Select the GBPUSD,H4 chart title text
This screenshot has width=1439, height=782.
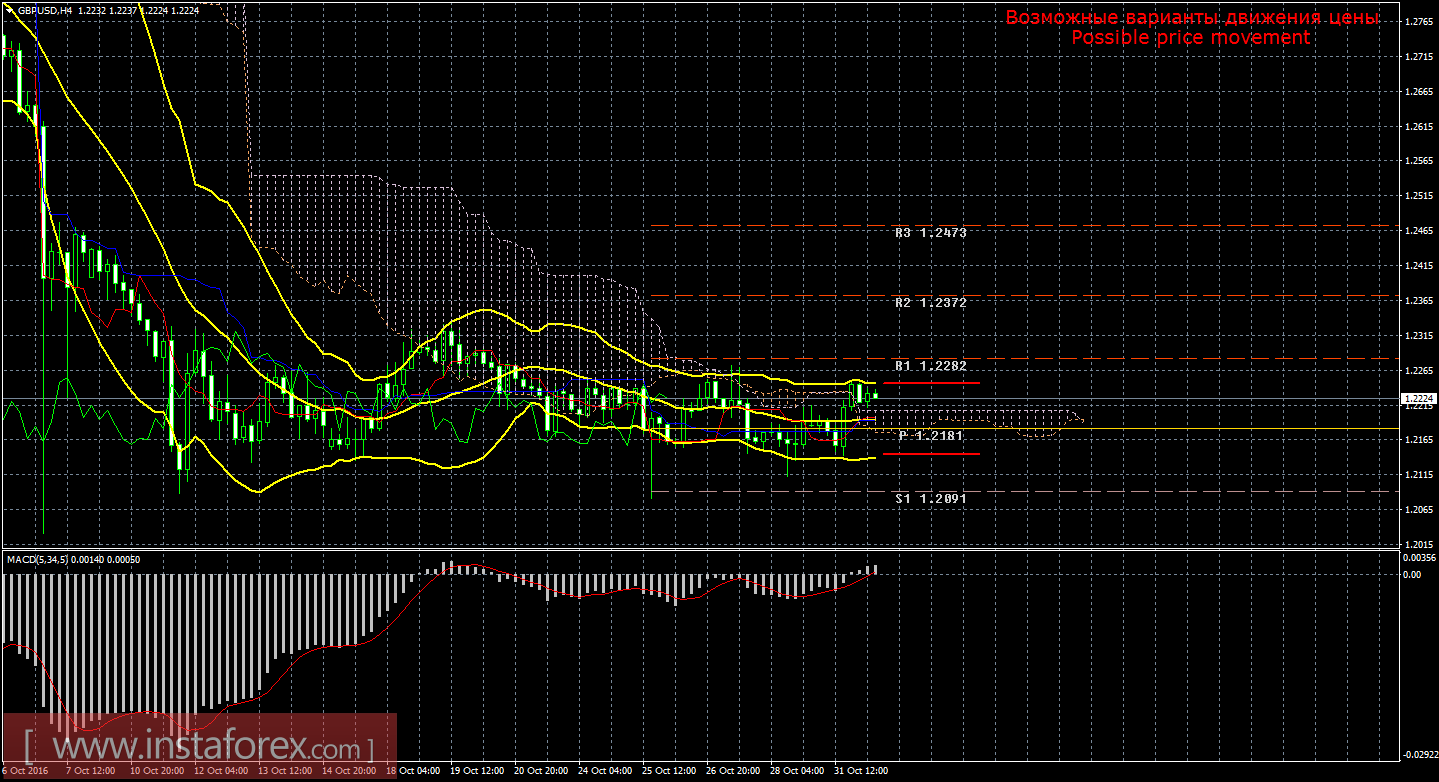pyautogui.click(x=44, y=10)
